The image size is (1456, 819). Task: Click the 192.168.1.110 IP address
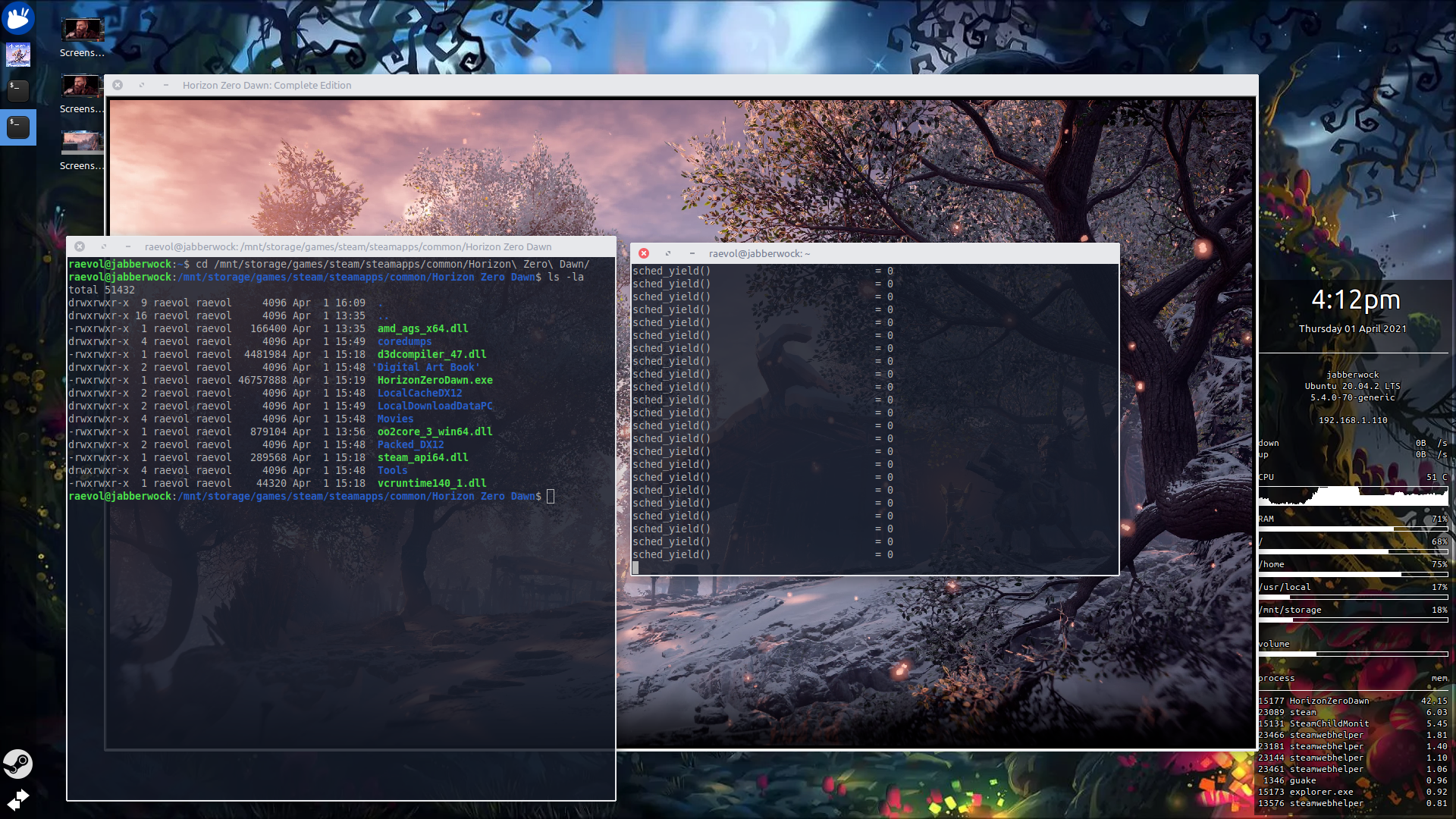point(1353,420)
